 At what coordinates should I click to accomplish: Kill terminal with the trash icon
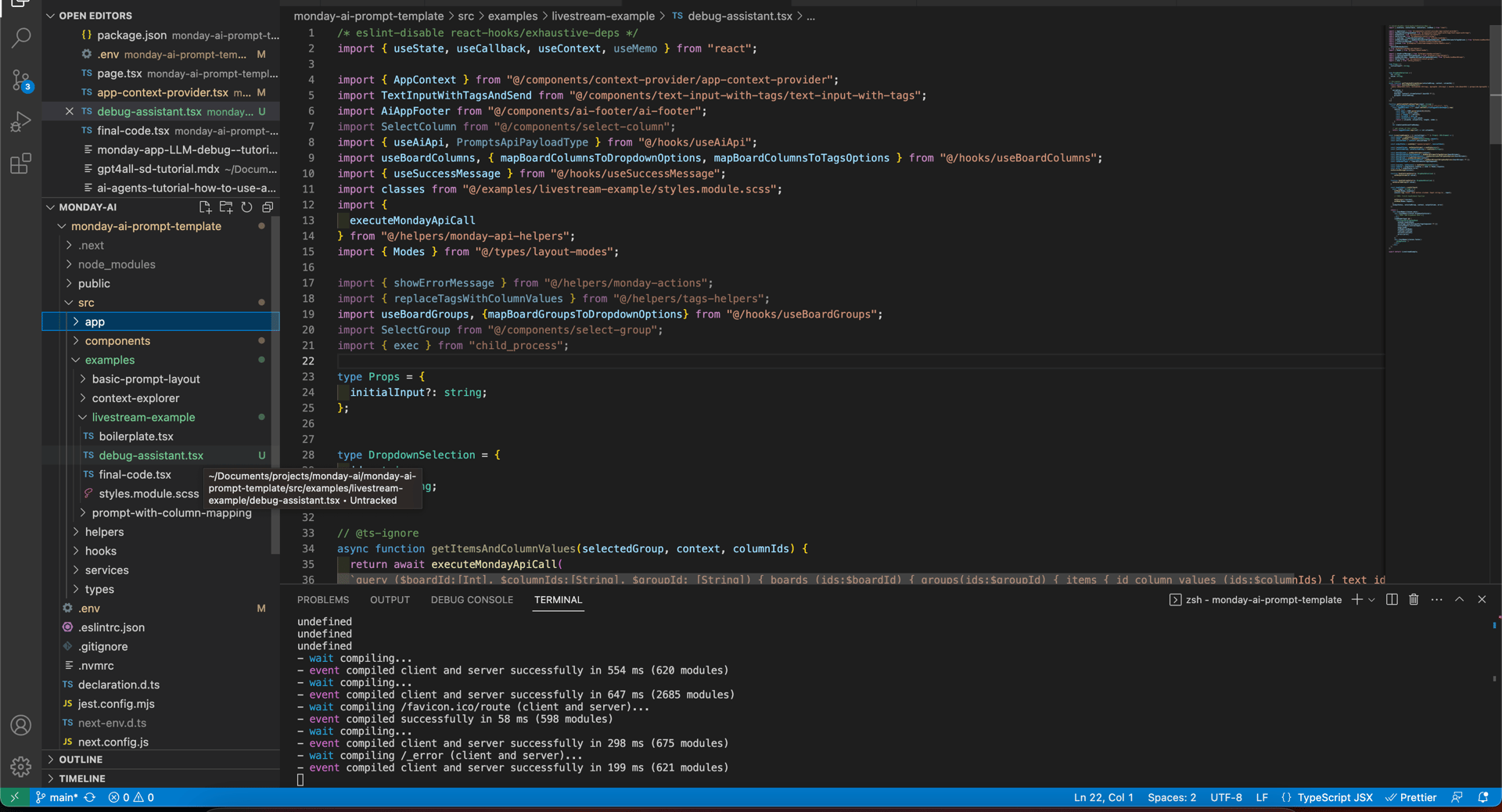click(1414, 599)
